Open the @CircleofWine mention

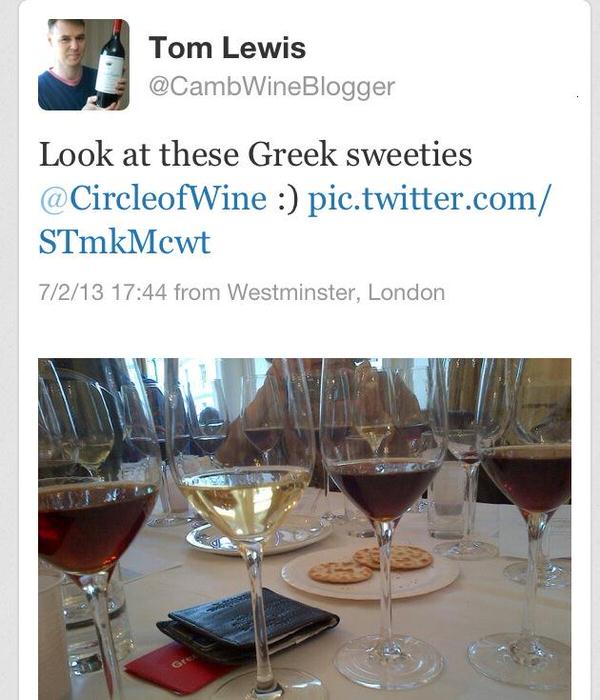tap(153, 198)
